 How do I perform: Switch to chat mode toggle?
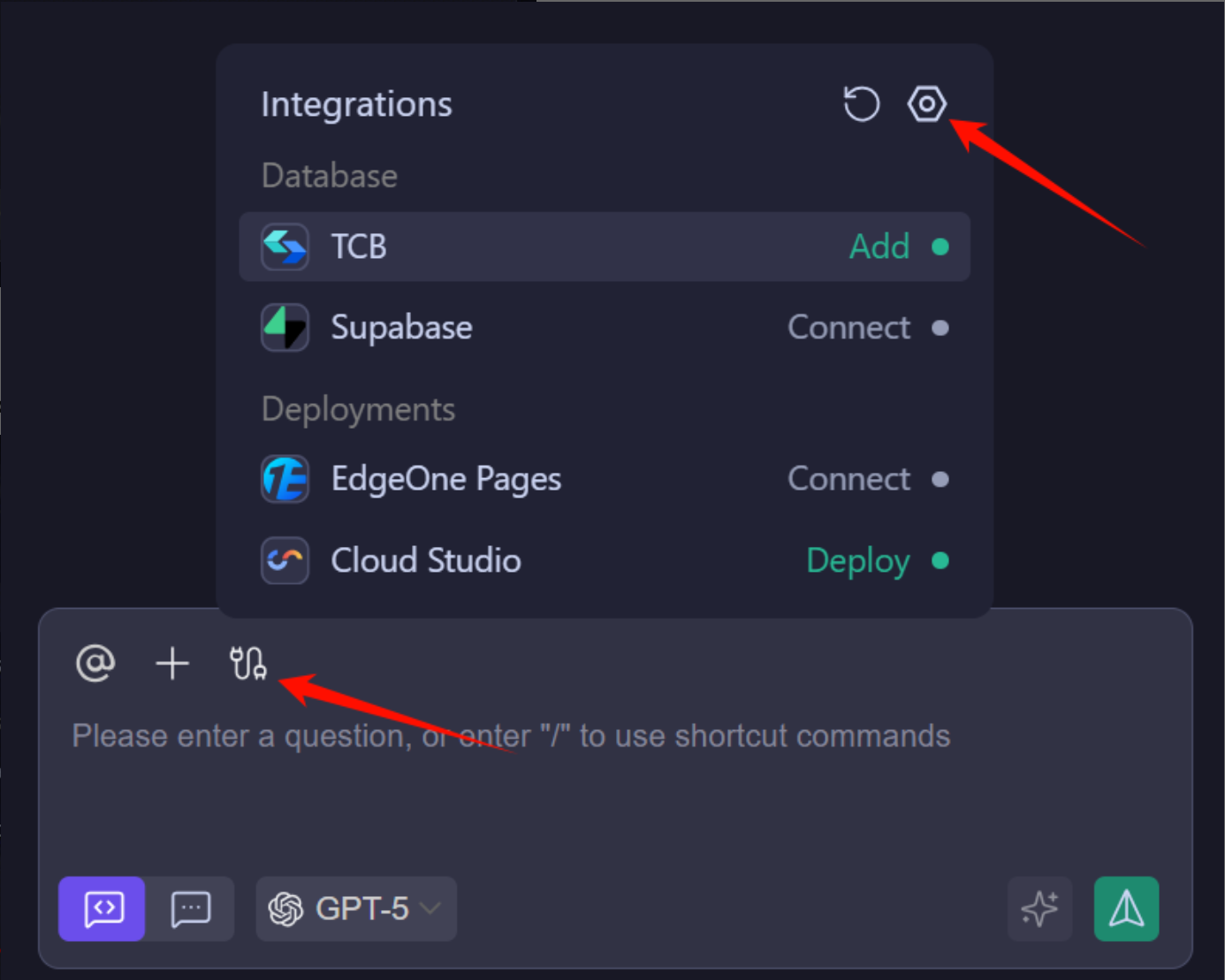click(190, 908)
